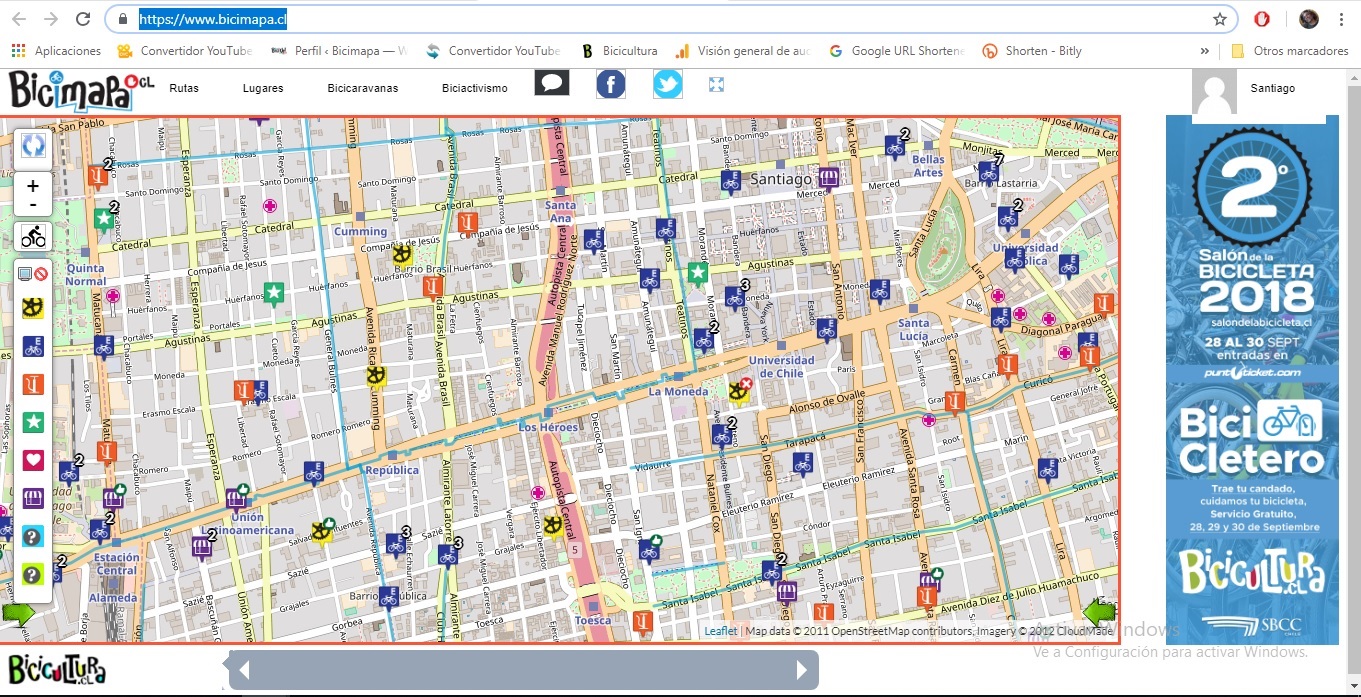This screenshot has width=1361, height=697.
Task: Open the Perfil ‹ Bicimapa bookmark
Action: (x=340, y=51)
